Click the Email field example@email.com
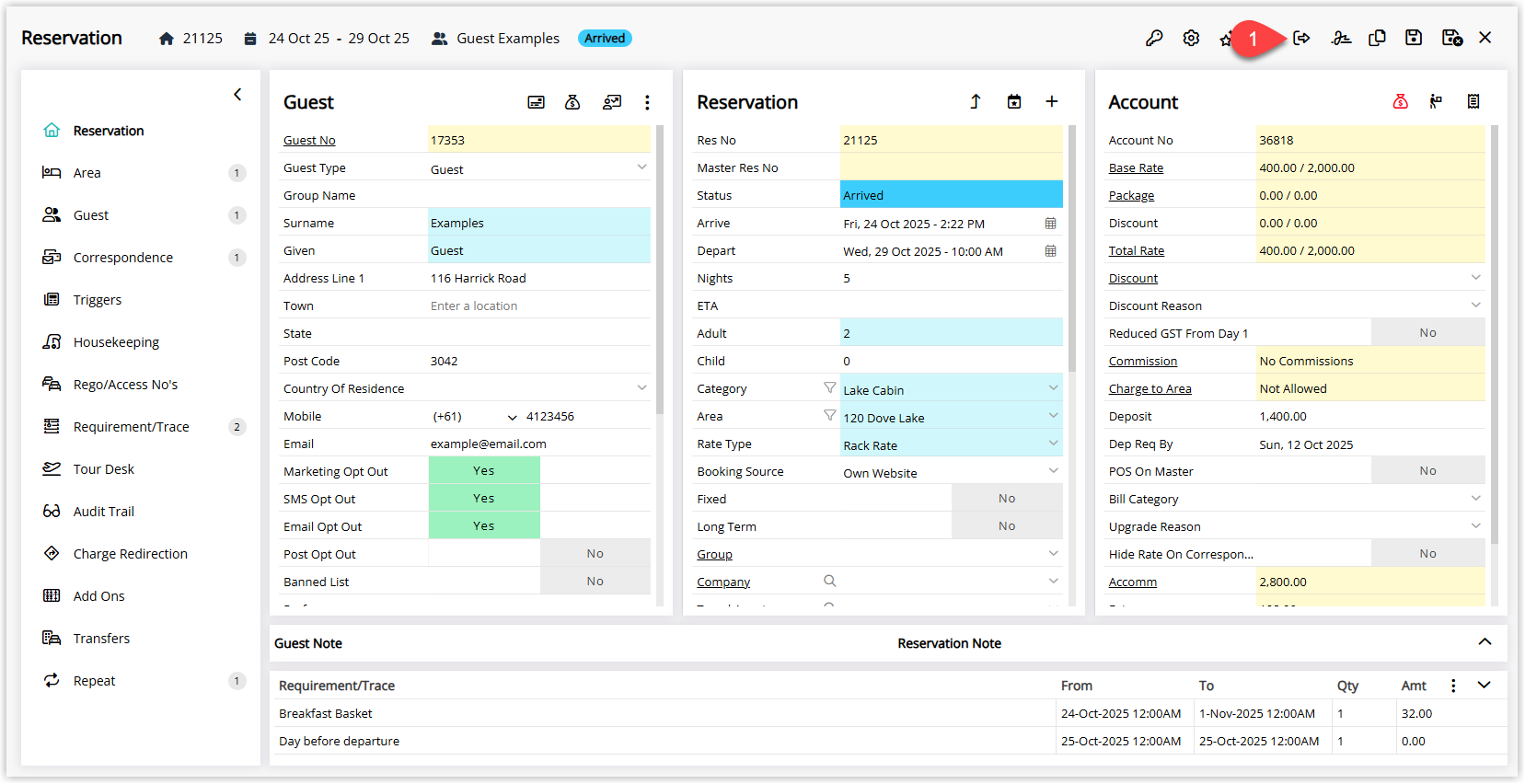 coord(539,444)
